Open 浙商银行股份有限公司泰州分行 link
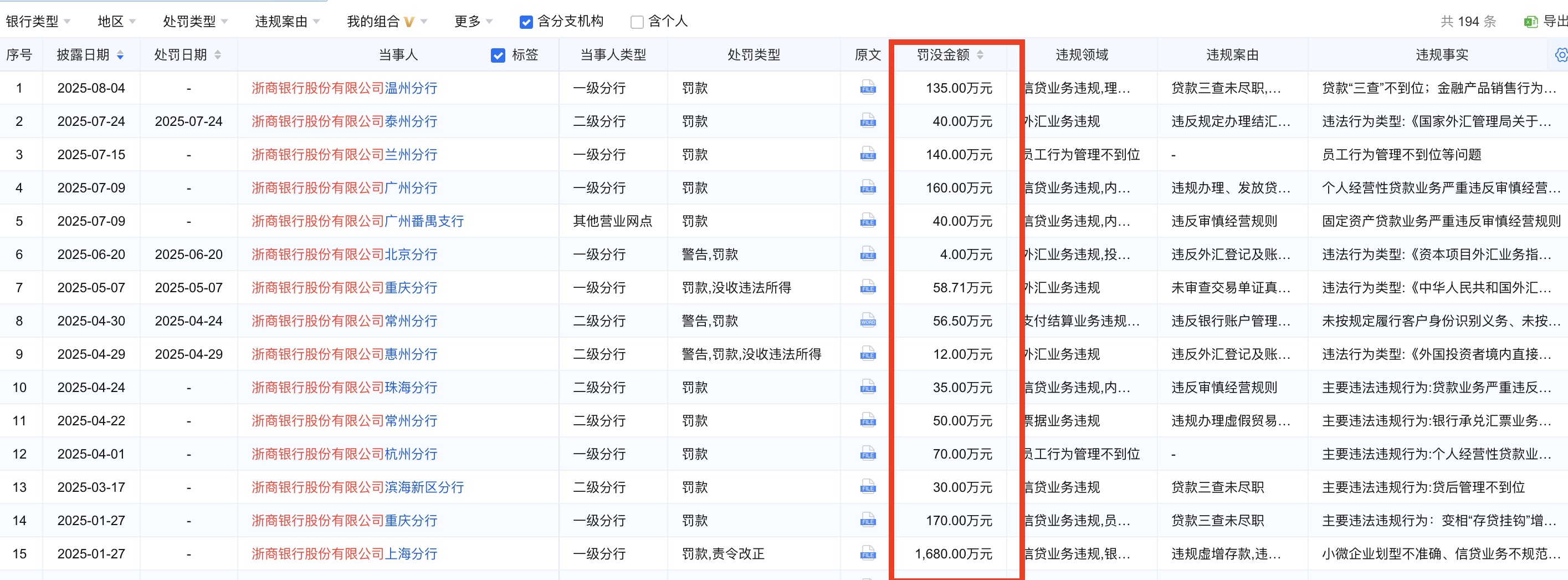This screenshot has width=1568, height=580. pos(345,121)
